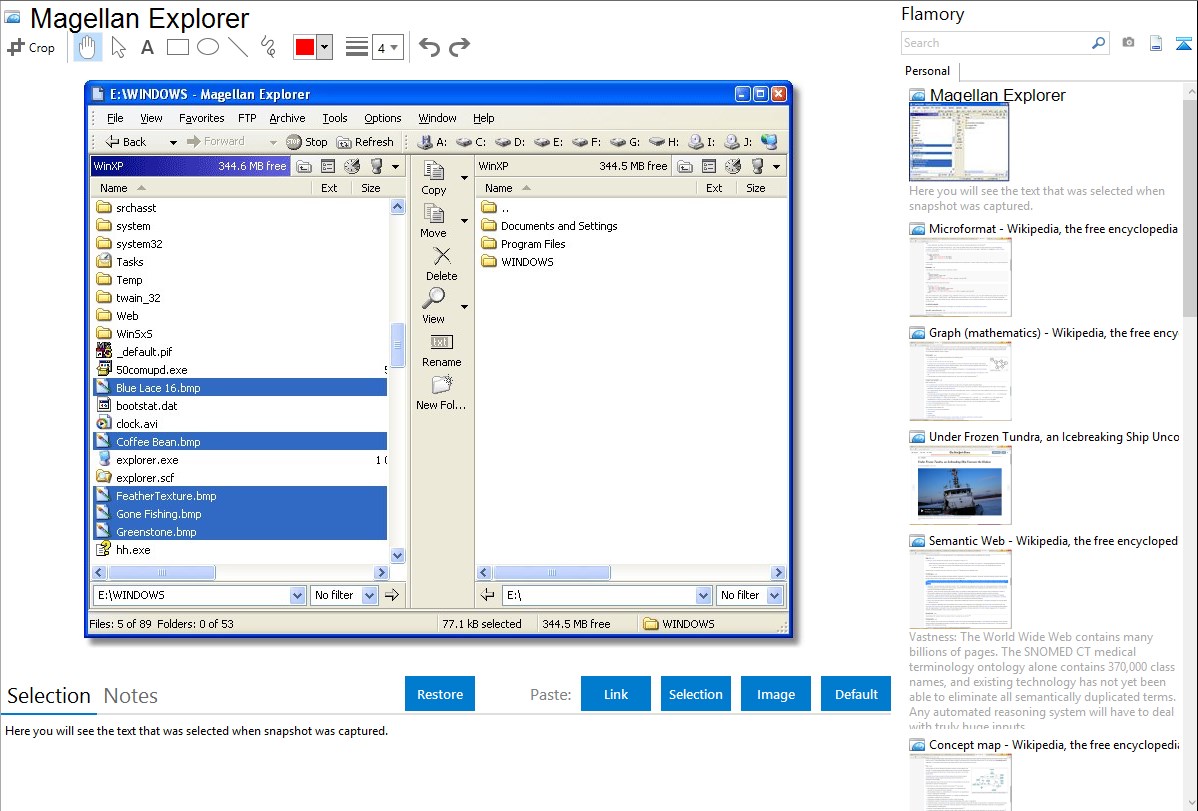Open the Archive menu
Image resolution: width=1198 pixels, height=811 pixels.
point(287,118)
